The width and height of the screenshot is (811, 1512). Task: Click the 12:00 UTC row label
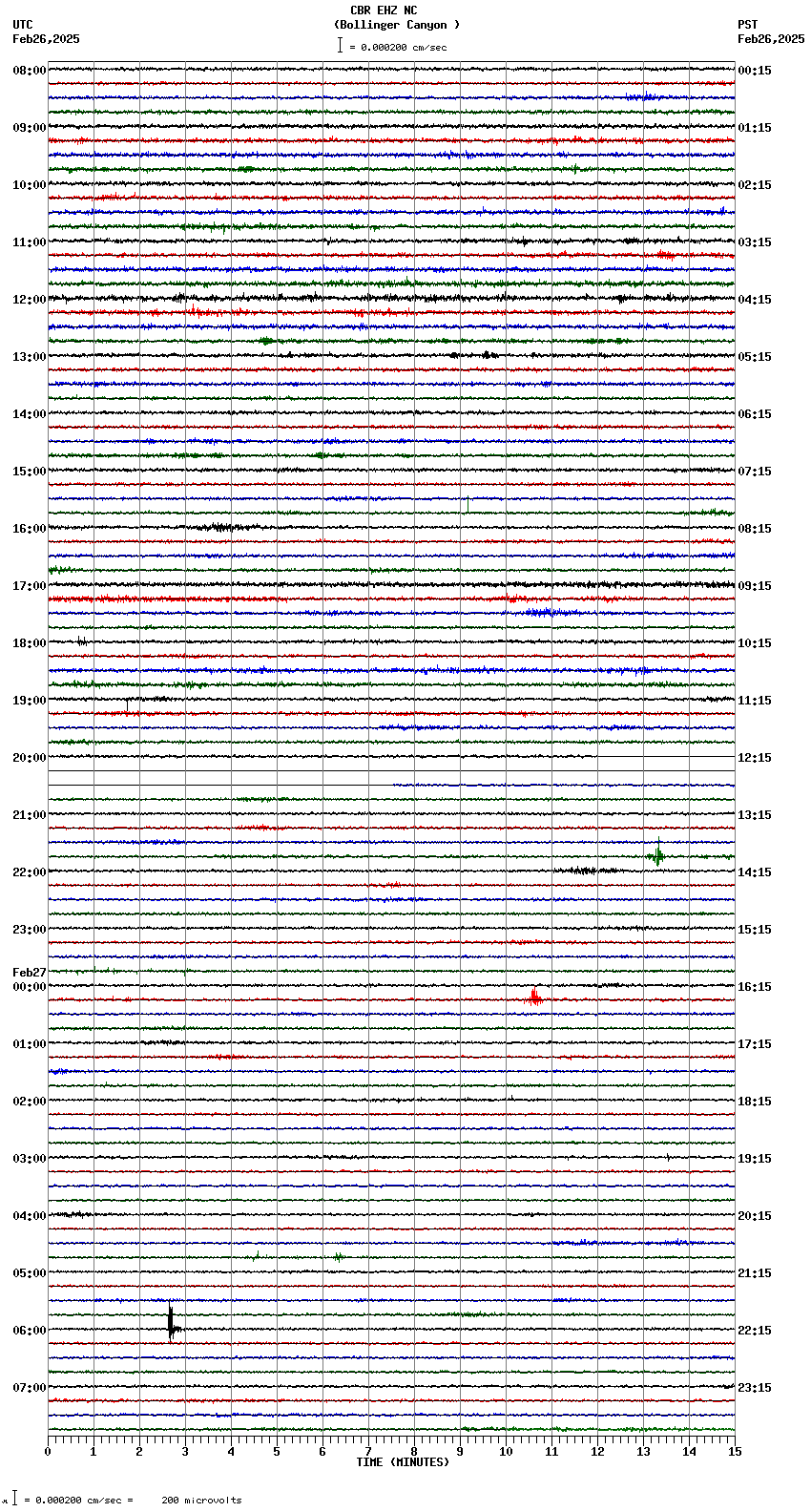pos(30,300)
